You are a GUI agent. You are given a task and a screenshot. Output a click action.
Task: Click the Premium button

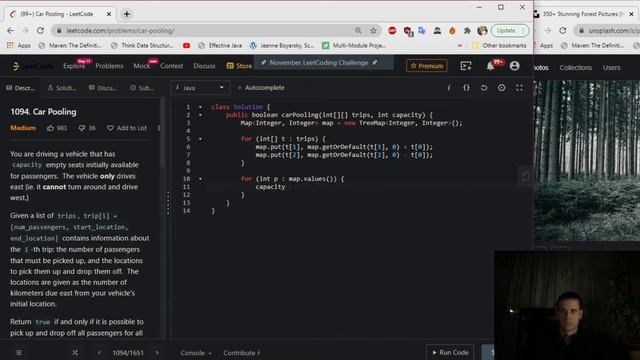427,66
